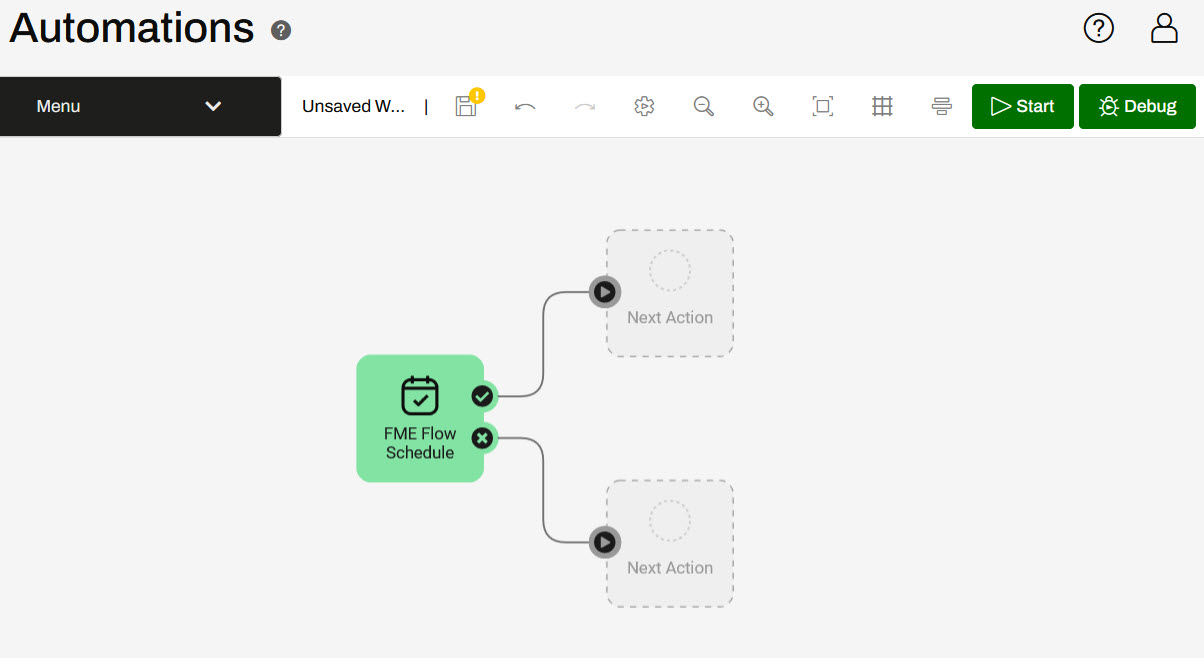Open the automation settings gear
The image size is (1204, 658).
(644, 106)
